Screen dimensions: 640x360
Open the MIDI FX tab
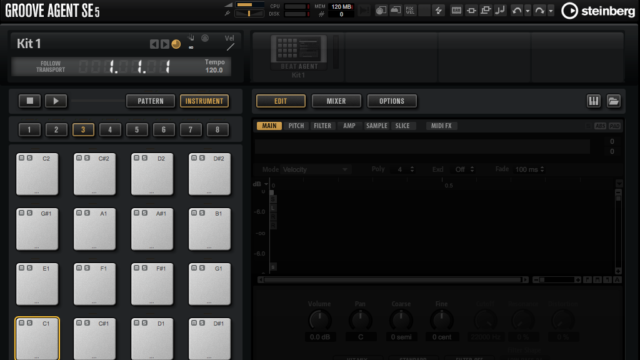(x=441, y=126)
